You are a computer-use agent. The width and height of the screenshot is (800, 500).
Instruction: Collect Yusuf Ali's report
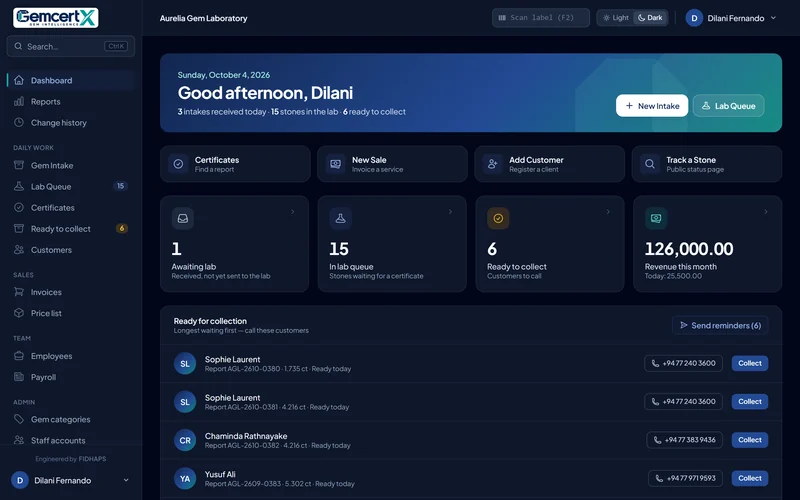pyautogui.click(x=749, y=478)
